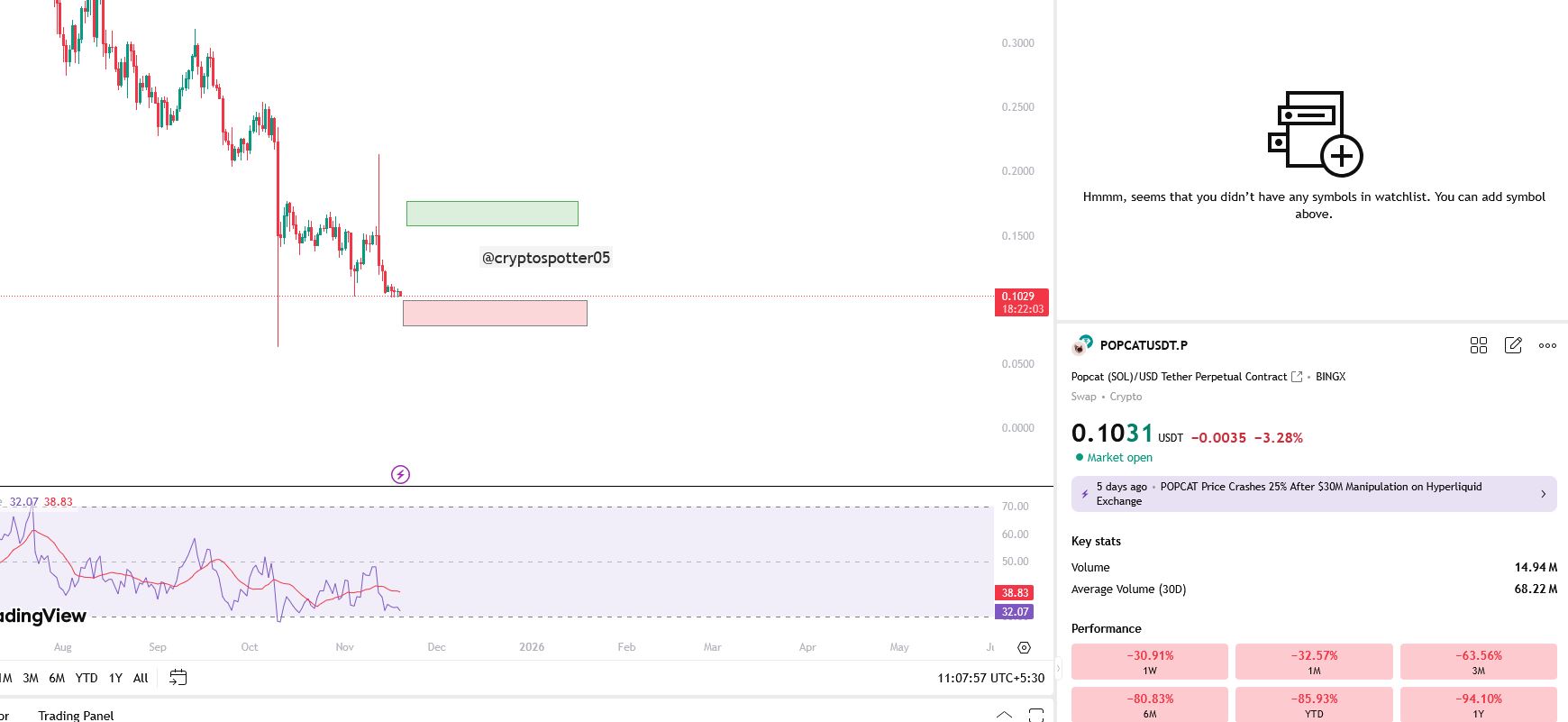Click the 0.0000 price axis label

point(1017,428)
